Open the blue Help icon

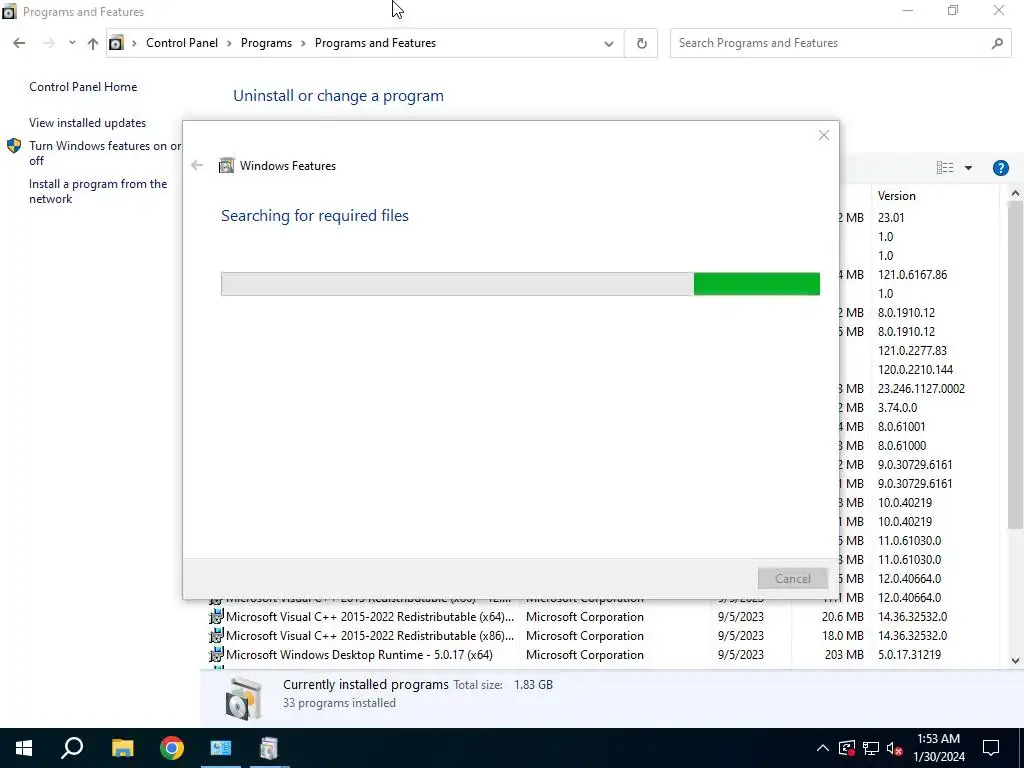(x=1000, y=168)
